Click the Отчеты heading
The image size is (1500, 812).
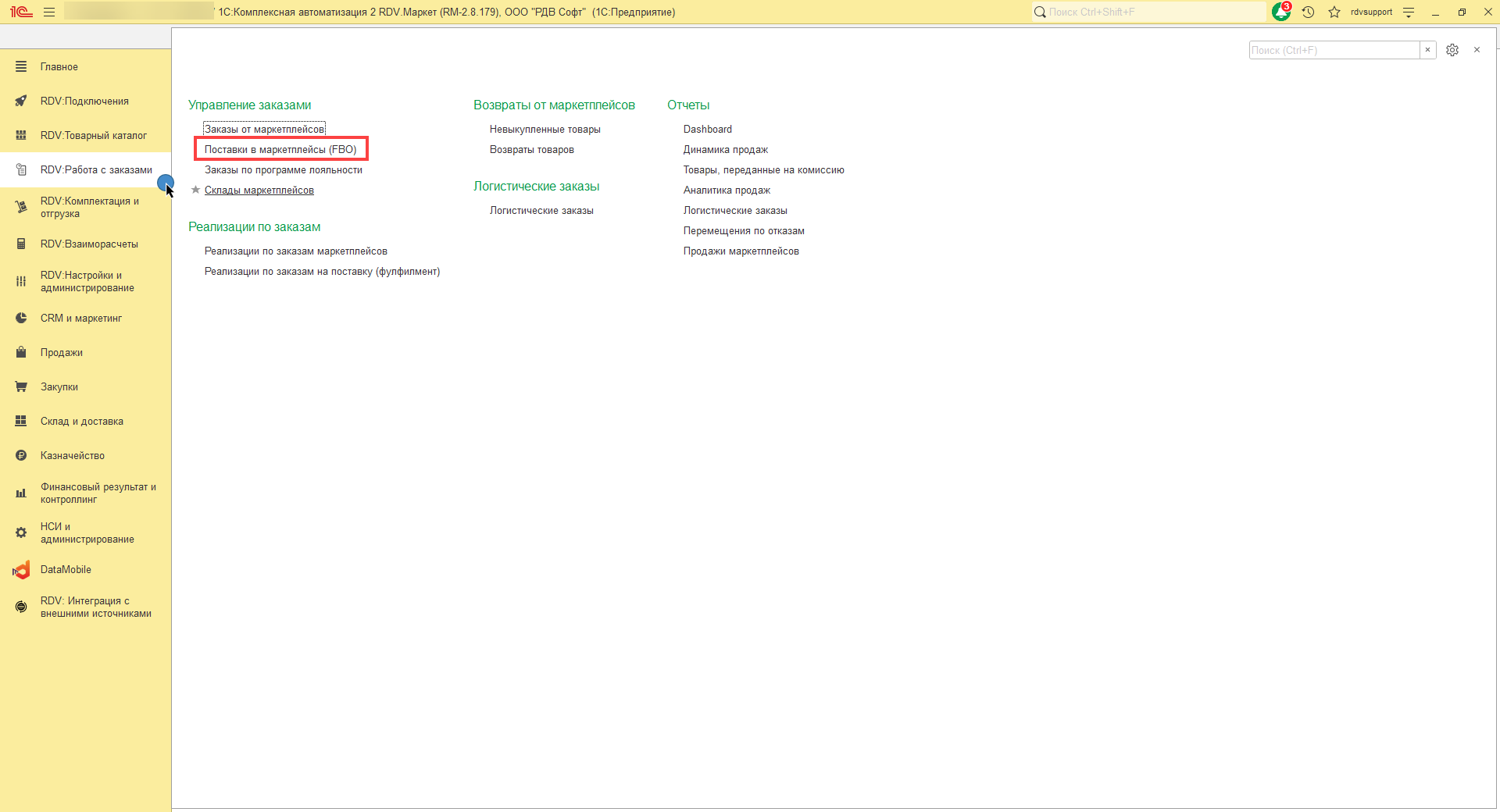click(688, 105)
